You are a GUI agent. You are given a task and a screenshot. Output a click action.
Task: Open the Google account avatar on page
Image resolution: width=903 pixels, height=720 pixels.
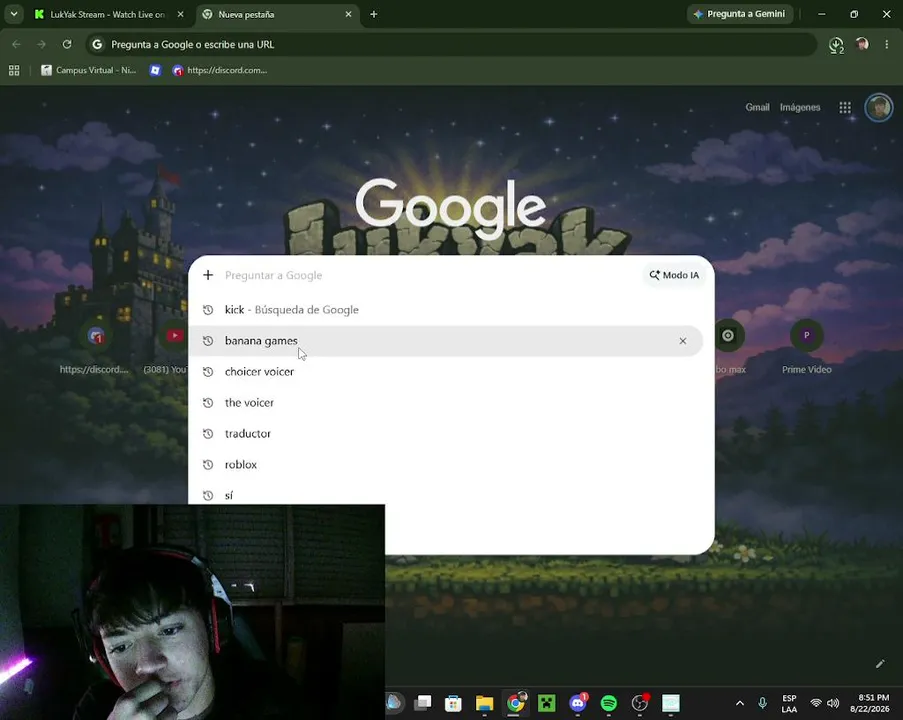tap(879, 107)
